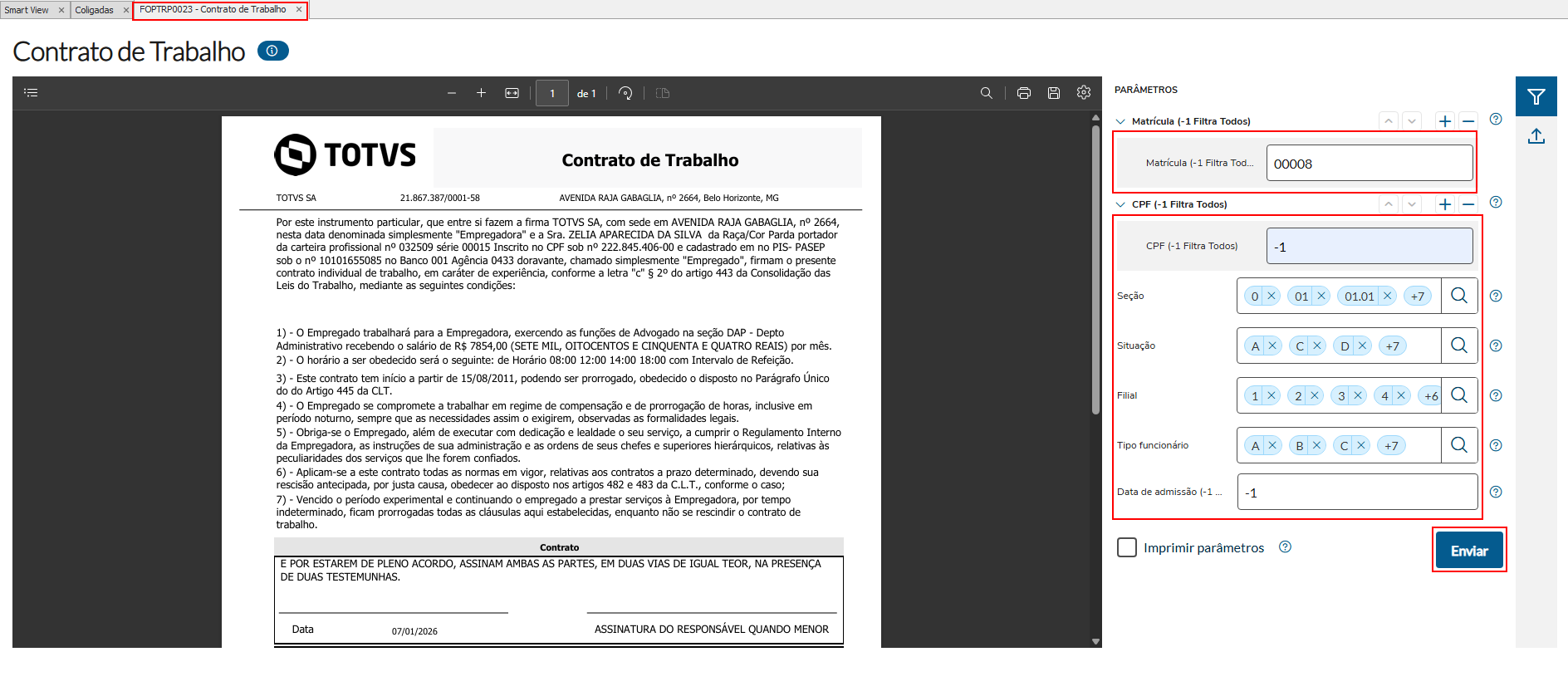Open help for the CPF parameter
Image resolution: width=1568 pixels, height=696 pixels.
1496,202
